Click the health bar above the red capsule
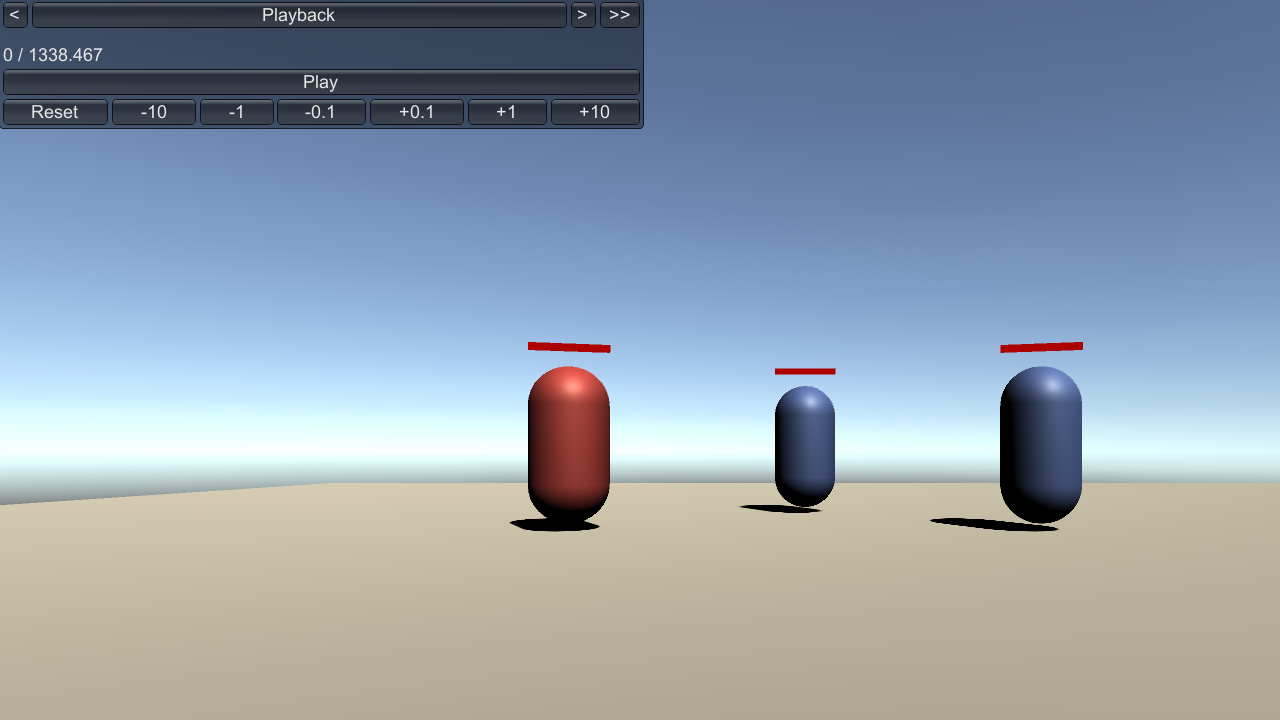 pyautogui.click(x=568, y=347)
